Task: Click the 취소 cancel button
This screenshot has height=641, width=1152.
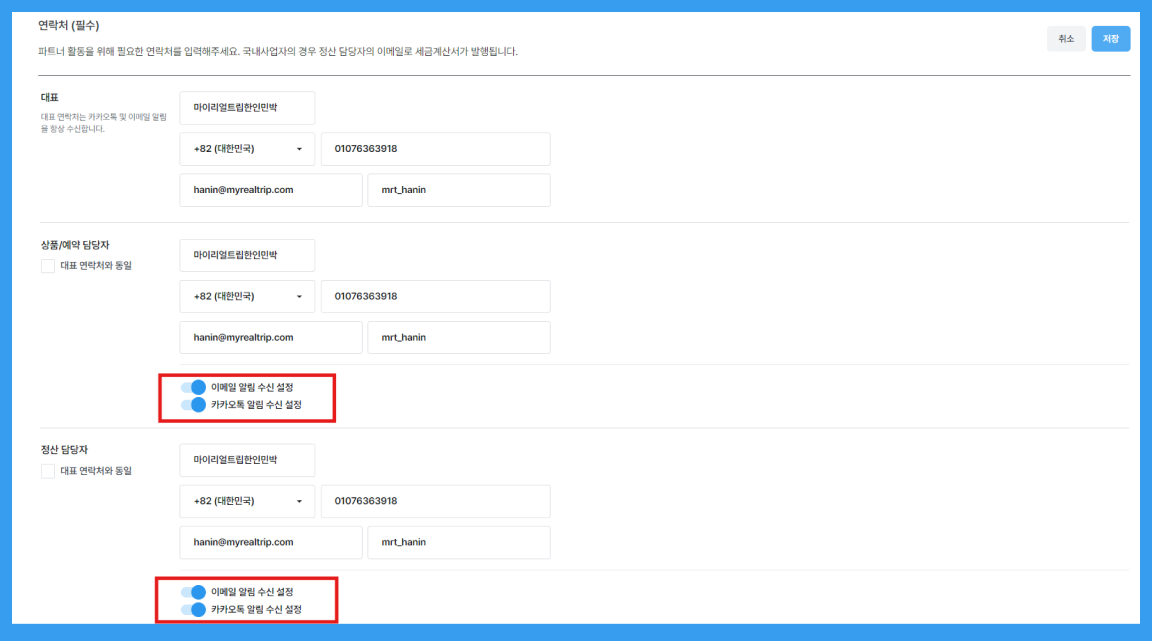Action: (x=1065, y=39)
